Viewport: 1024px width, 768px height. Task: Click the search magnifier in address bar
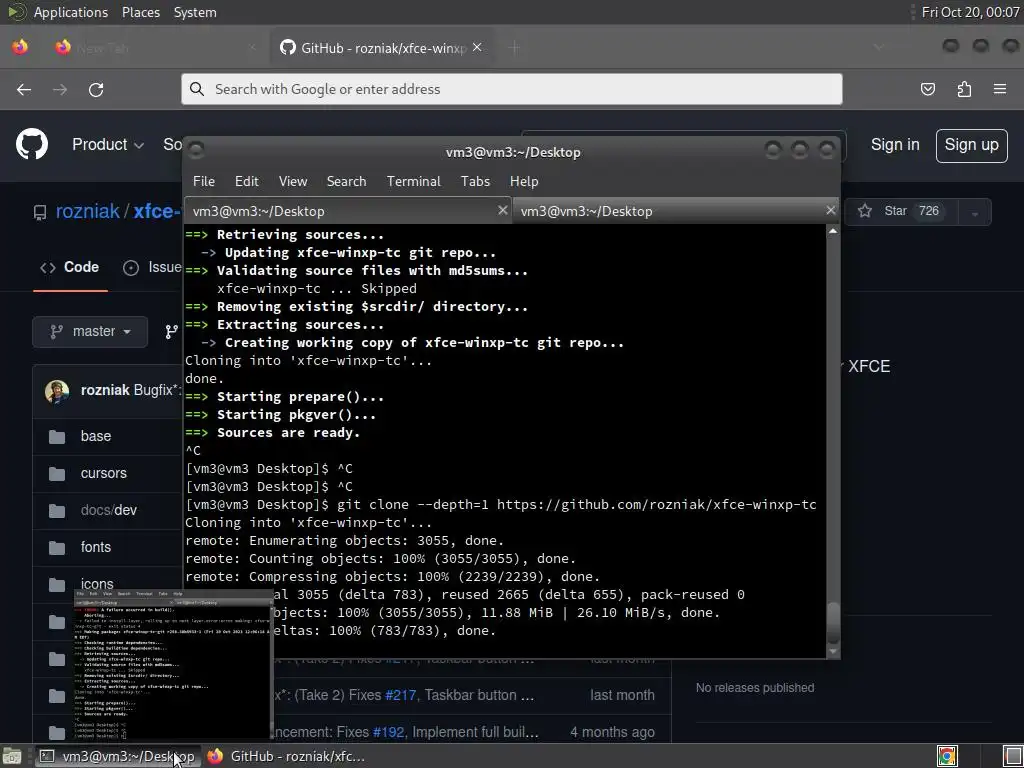coord(197,89)
